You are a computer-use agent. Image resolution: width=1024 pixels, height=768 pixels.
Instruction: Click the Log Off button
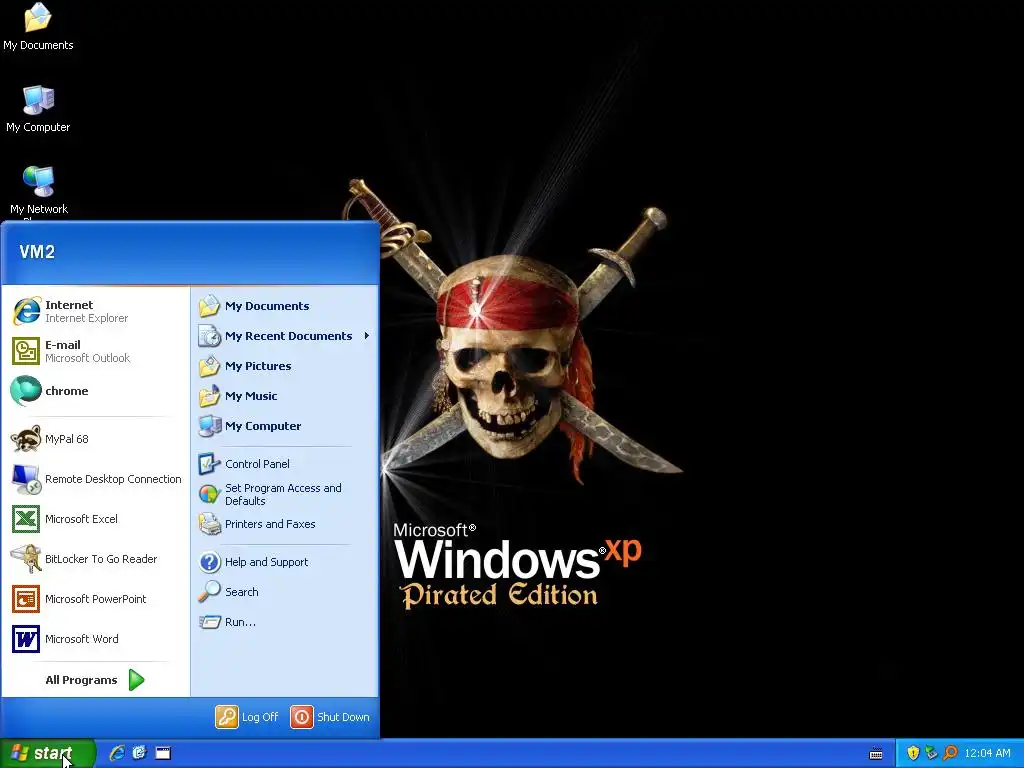[248, 717]
